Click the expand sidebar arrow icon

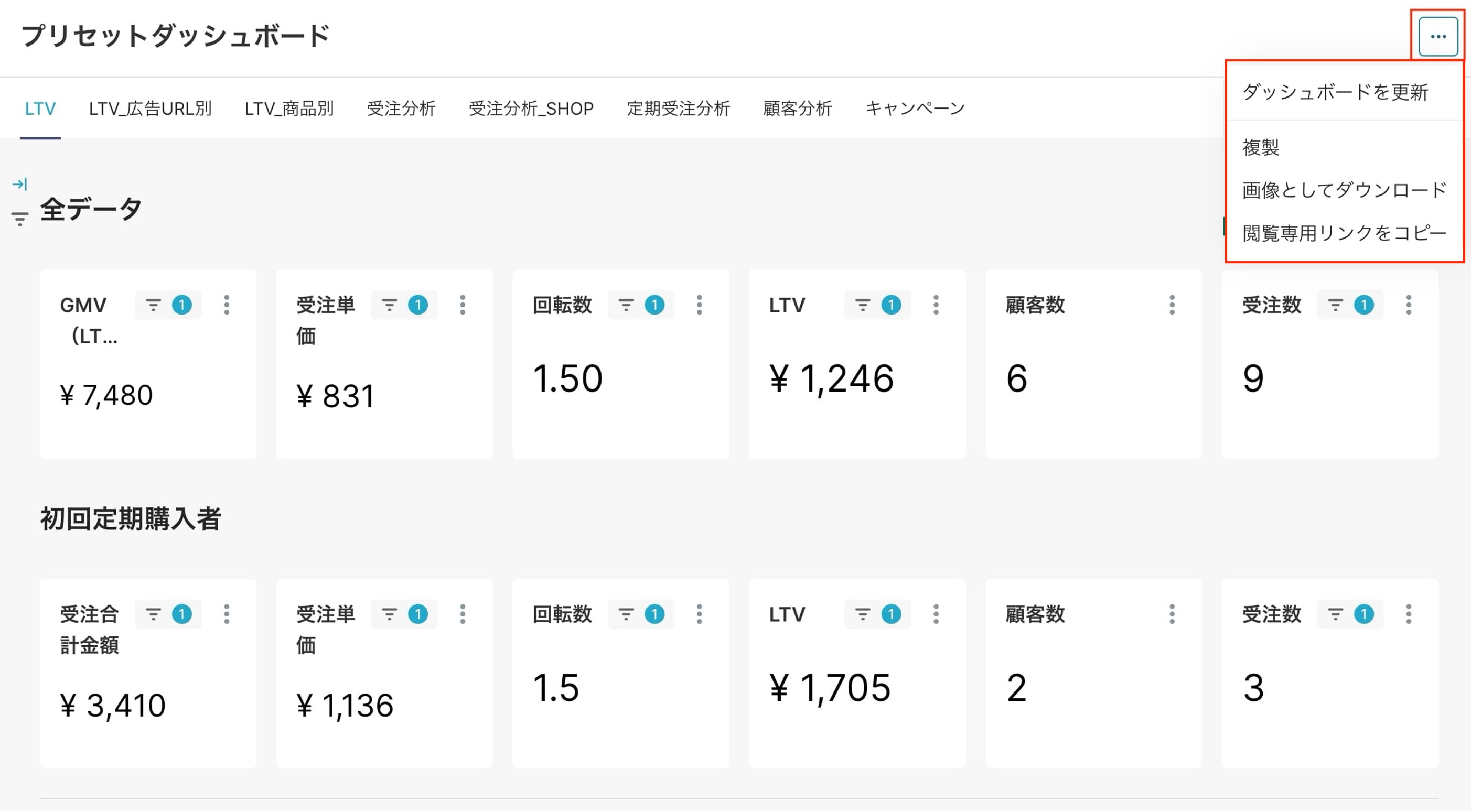tap(19, 184)
